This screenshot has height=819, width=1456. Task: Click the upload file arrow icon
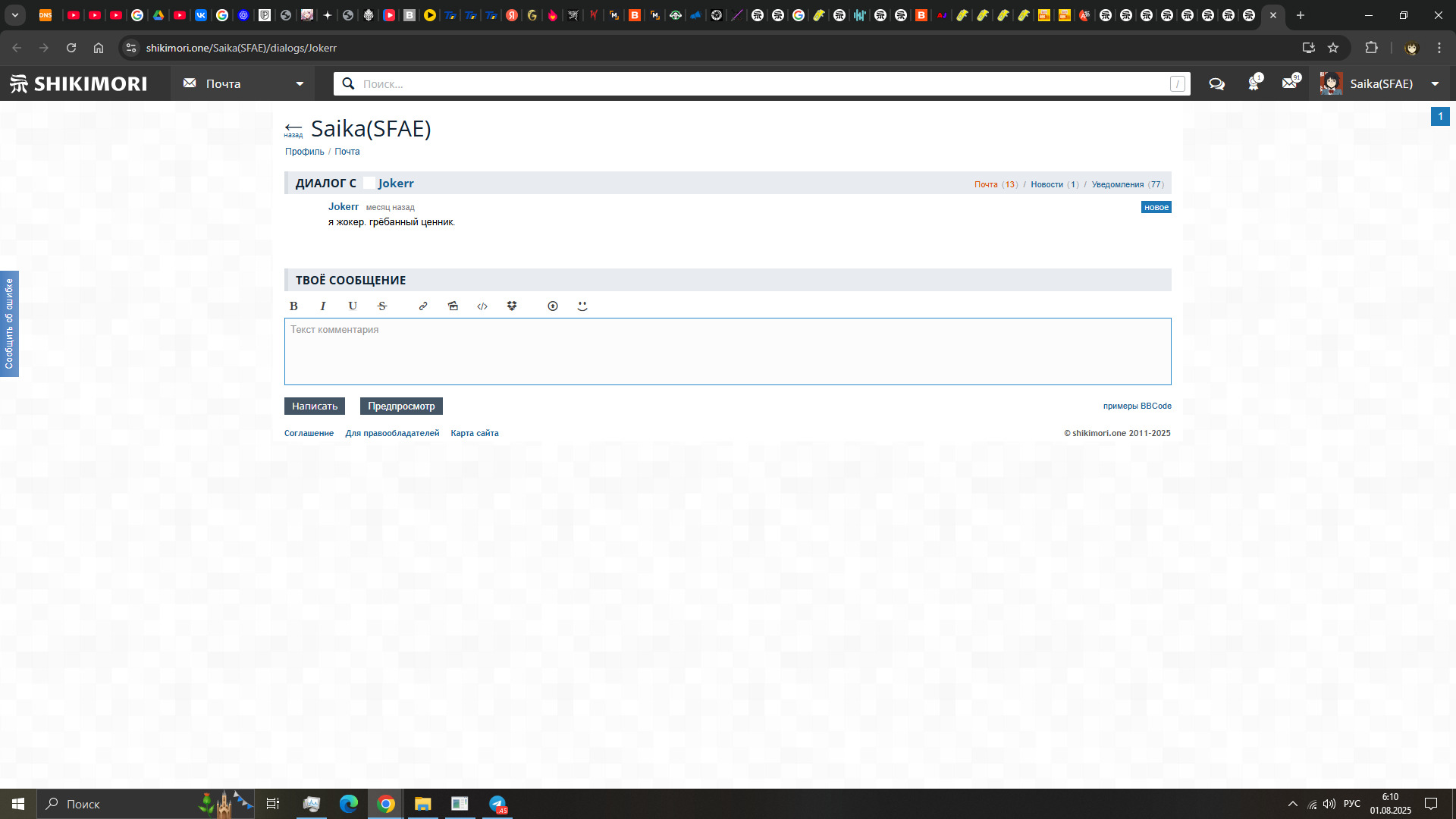[553, 306]
